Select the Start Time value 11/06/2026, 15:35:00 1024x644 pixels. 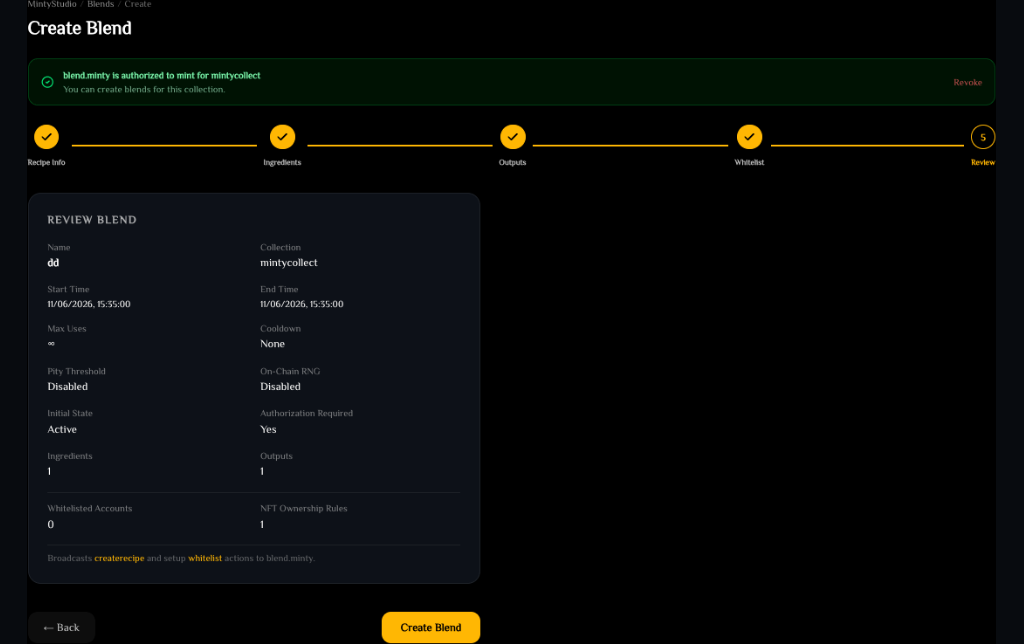click(x=89, y=304)
